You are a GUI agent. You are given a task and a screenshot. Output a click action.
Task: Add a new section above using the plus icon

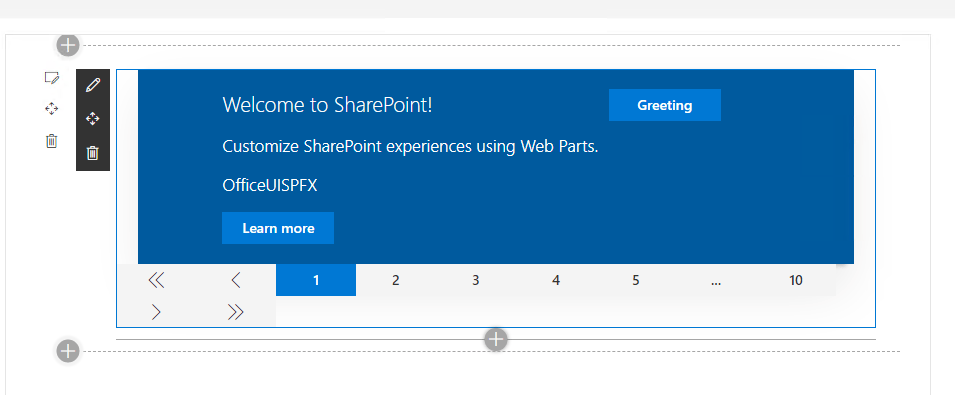coord(68,45)
